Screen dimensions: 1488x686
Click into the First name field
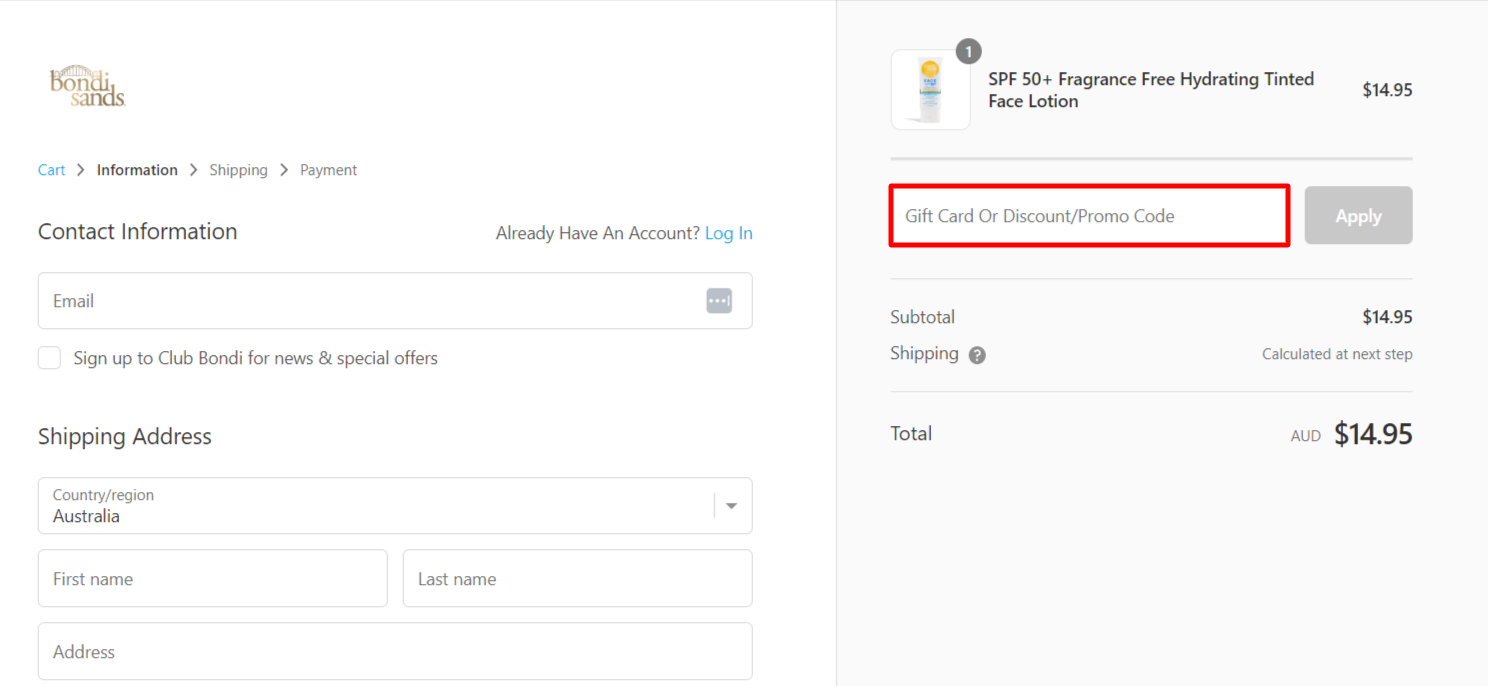coord(212,578)
